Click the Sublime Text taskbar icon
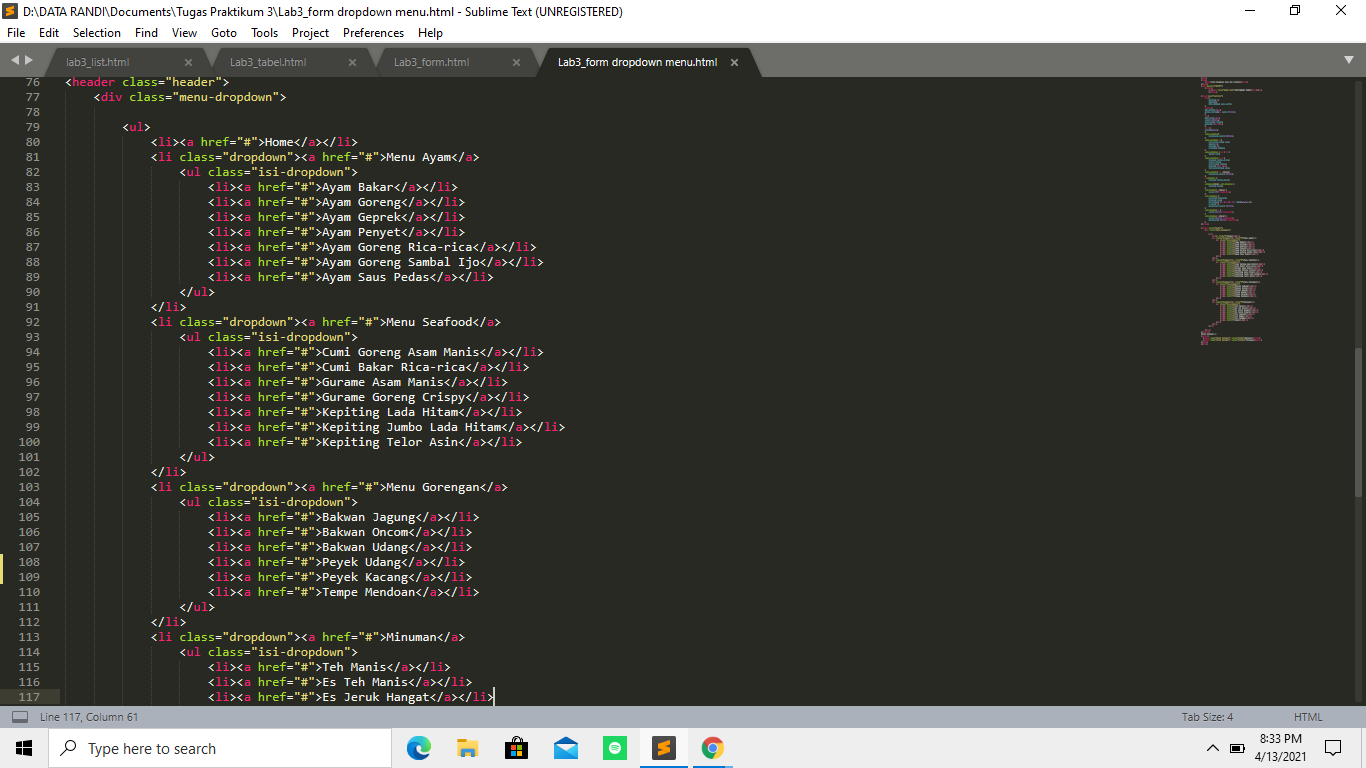 (664, 748)
